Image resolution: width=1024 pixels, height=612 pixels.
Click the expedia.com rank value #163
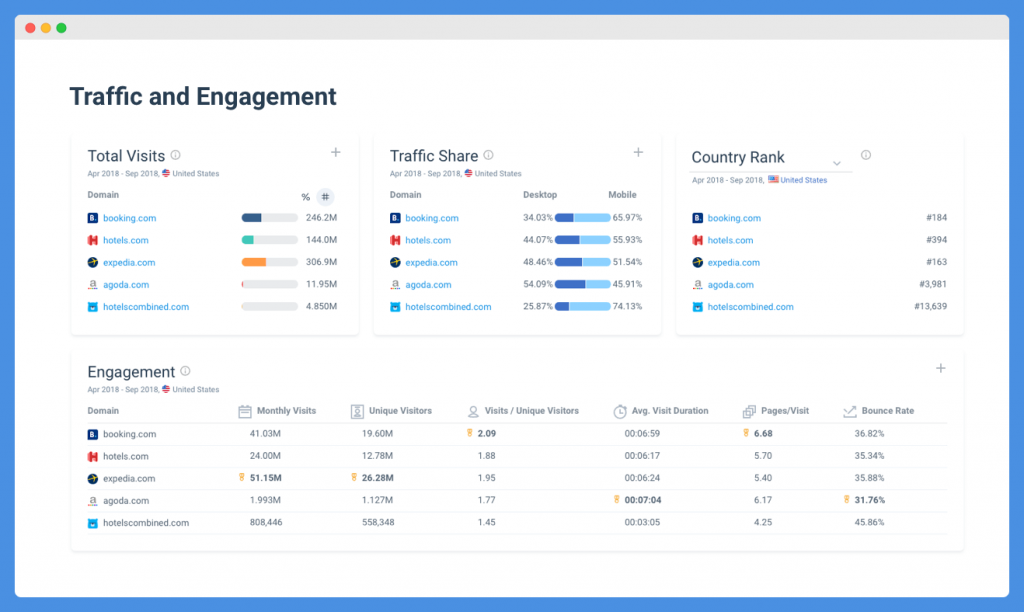pos(936,262)
